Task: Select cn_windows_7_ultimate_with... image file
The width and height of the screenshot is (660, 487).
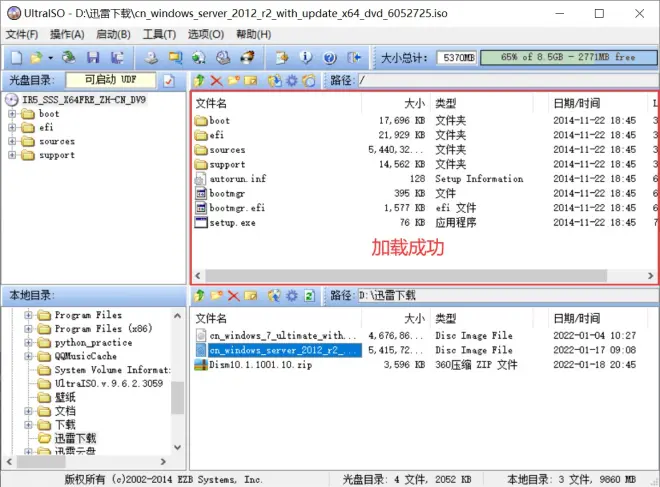Action: (x=283, y=336)
